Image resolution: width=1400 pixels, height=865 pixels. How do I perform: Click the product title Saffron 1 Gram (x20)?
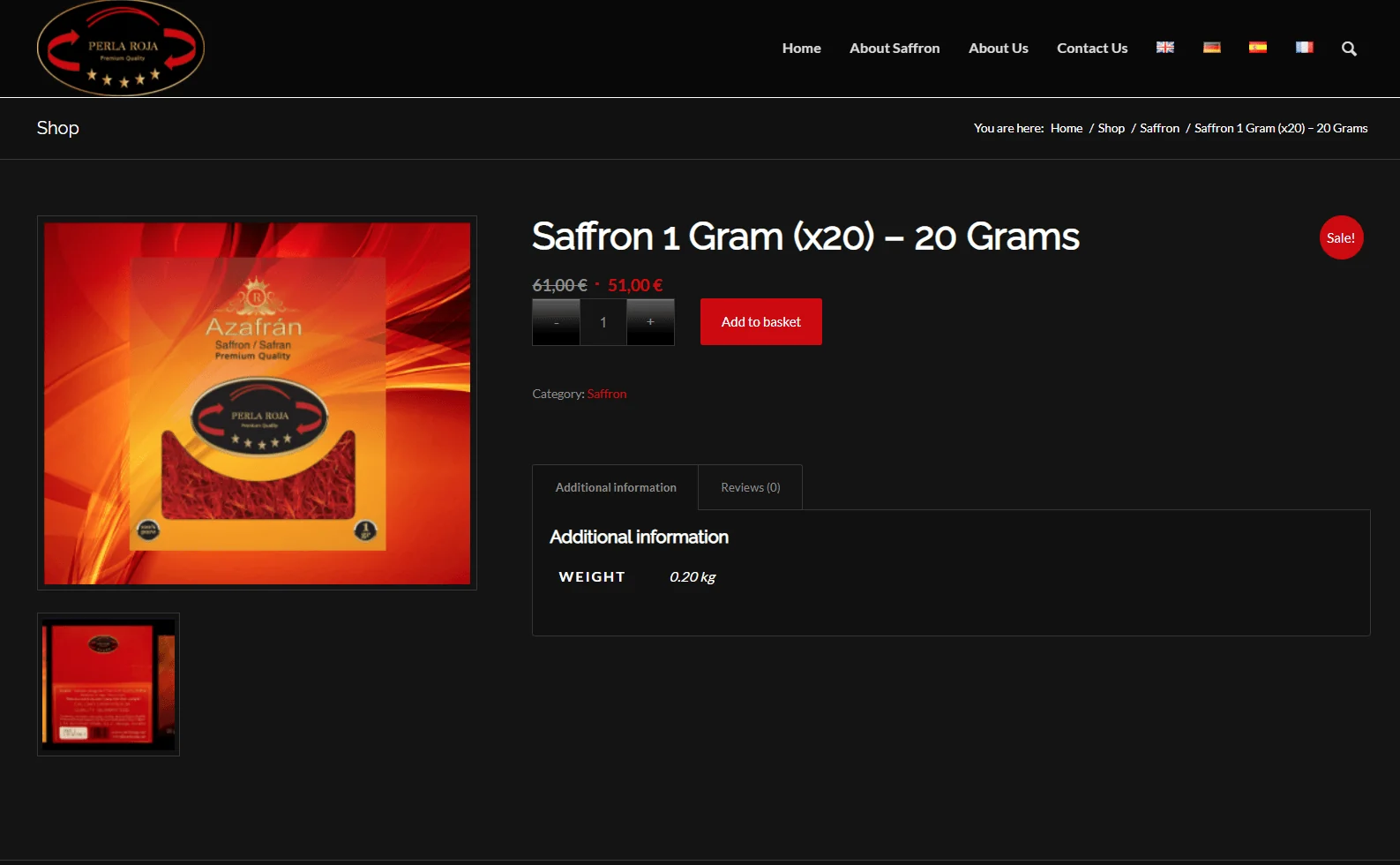coord(805,237)
